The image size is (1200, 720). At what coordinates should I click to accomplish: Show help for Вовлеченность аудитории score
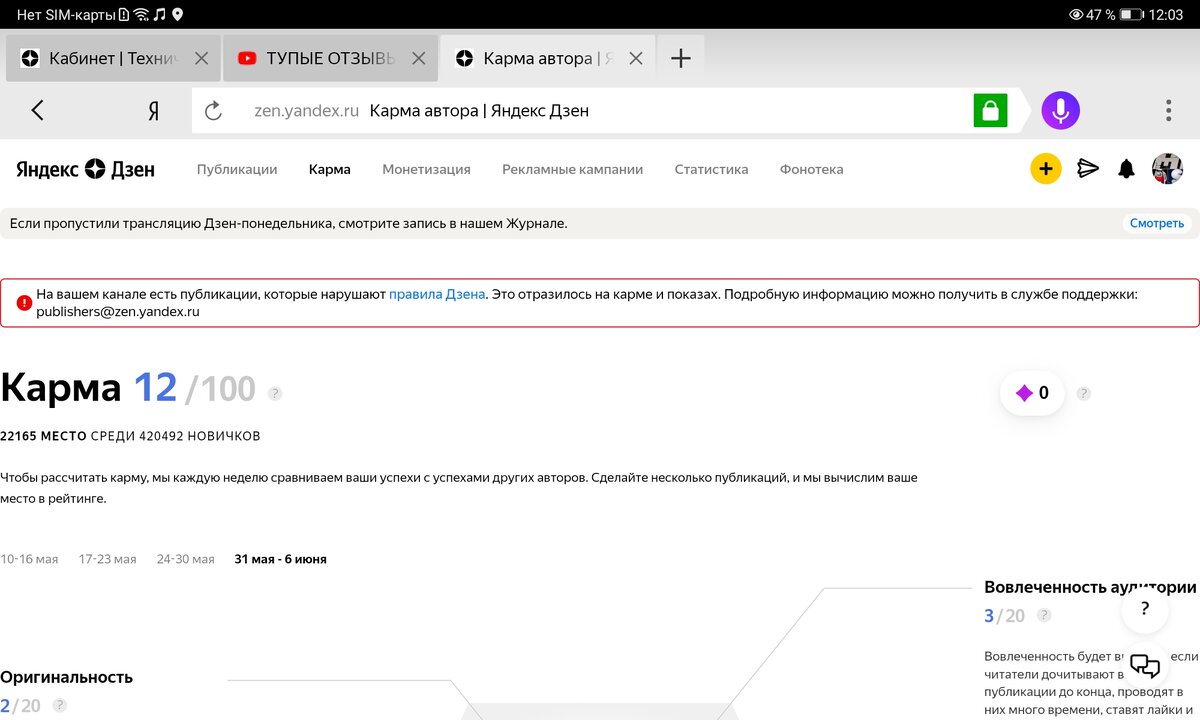point(1044,615)
